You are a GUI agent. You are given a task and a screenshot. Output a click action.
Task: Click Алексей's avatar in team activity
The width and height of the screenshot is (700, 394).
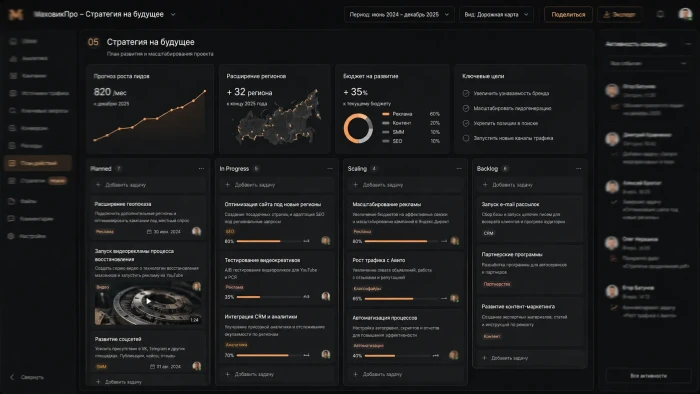pyautogui.click(x=612, y=187)
